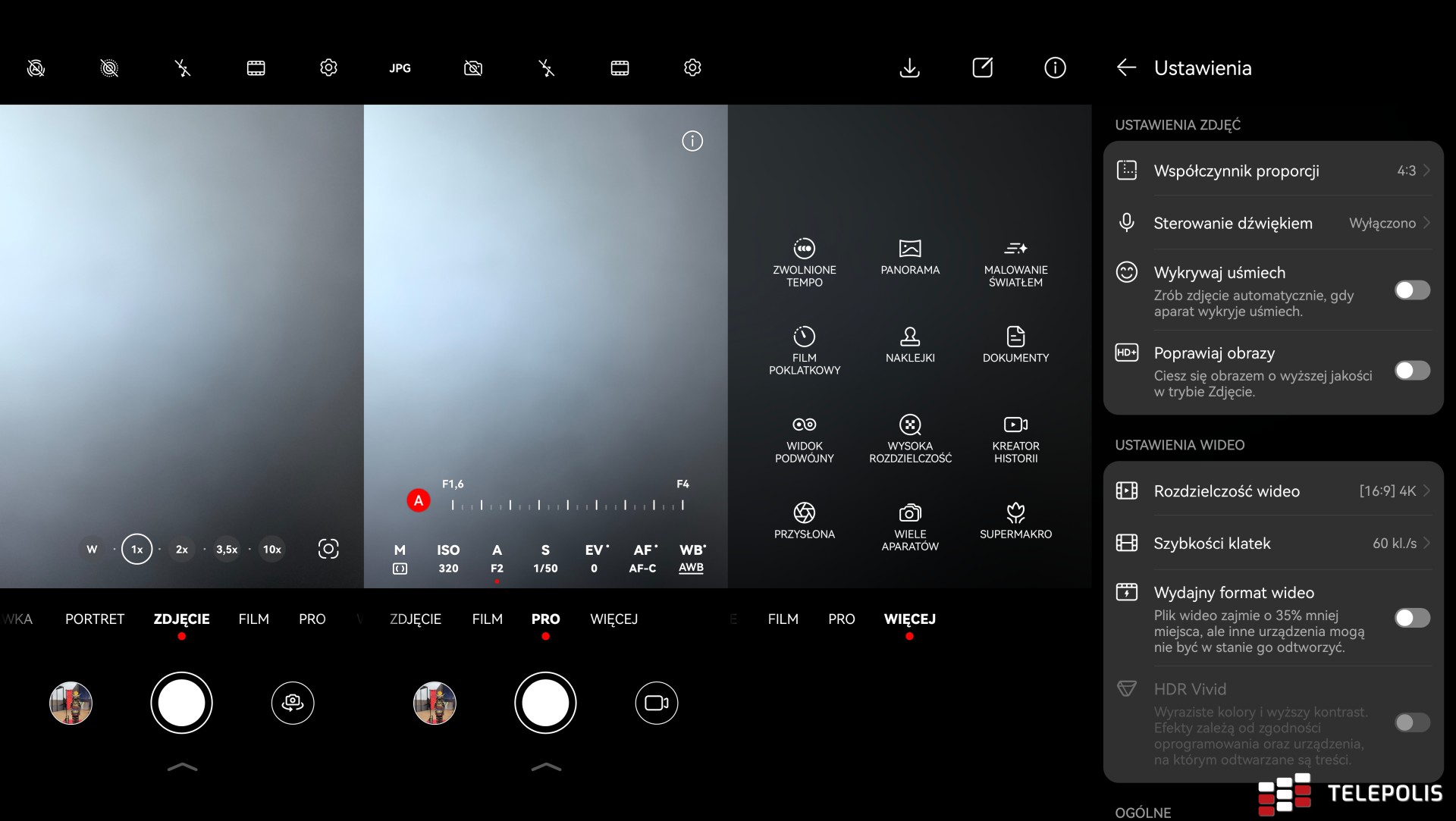
Task: Click the aperture slider scale F1,6–F4
Action: click(567, 504)
